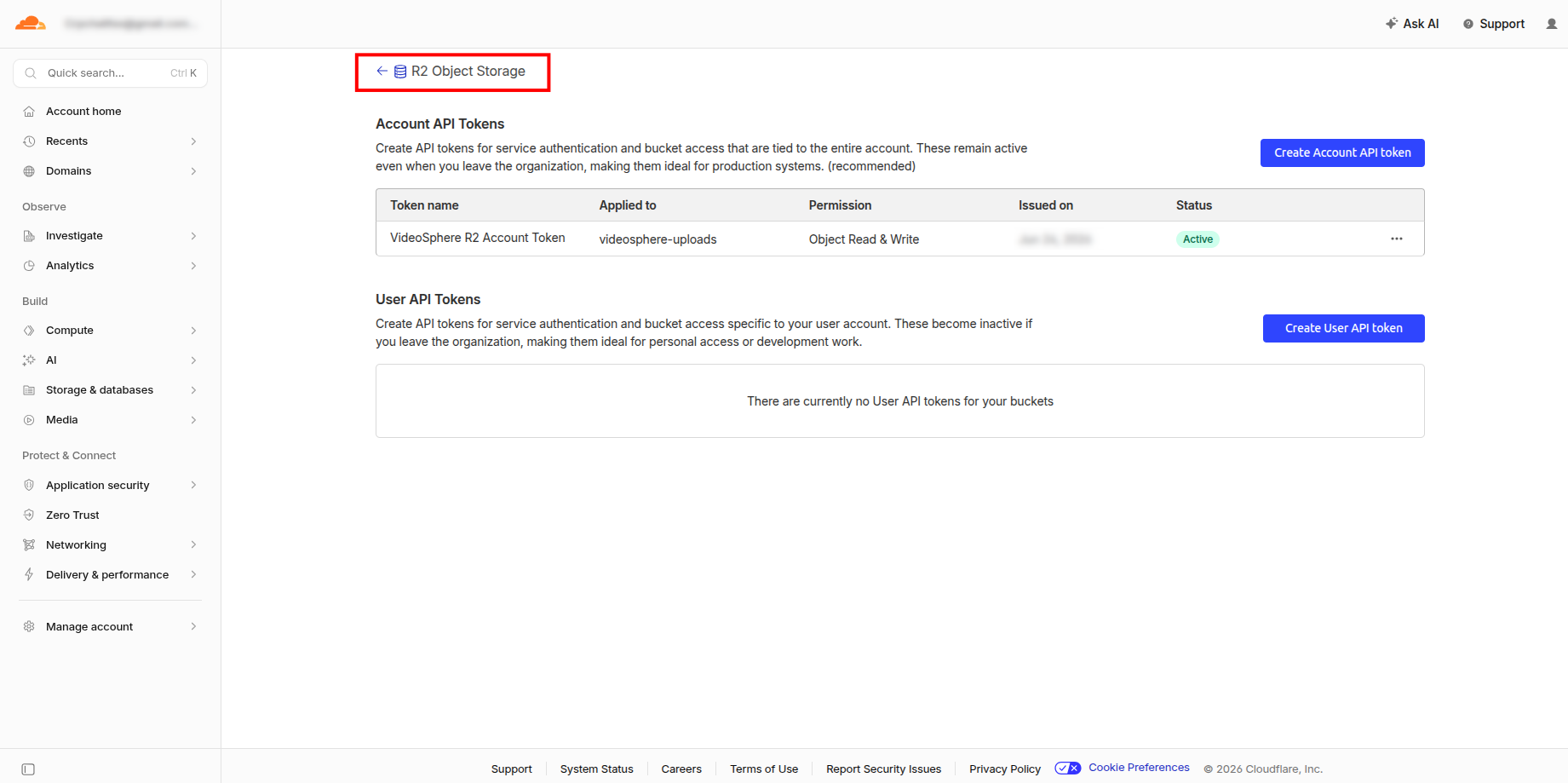Toggle the cookie preferences switch icon

pos(1067,768)
